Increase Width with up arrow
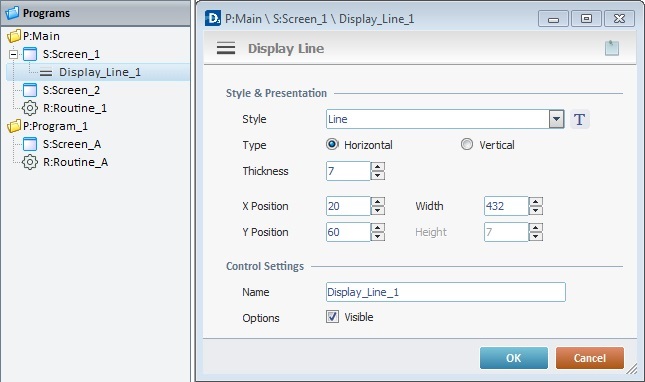The image size is (645, 382). click(x=535, y=201)
